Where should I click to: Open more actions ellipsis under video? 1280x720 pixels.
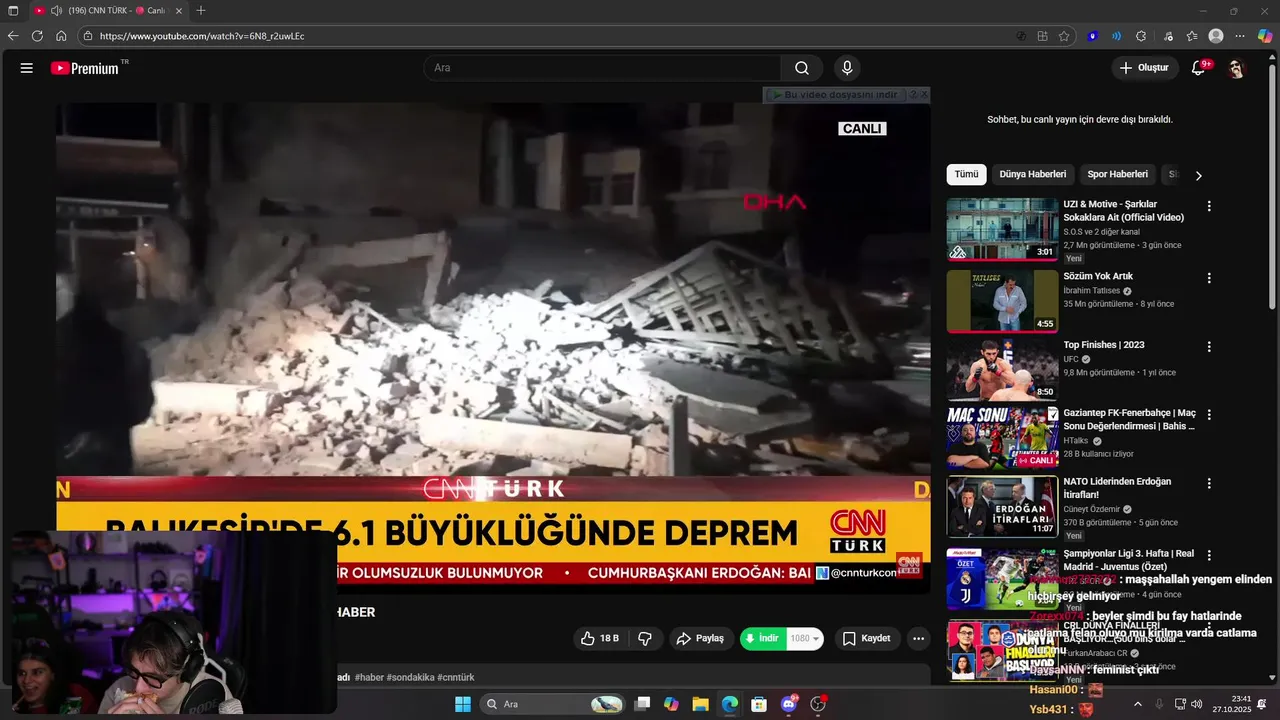click(x=918, y=638)
